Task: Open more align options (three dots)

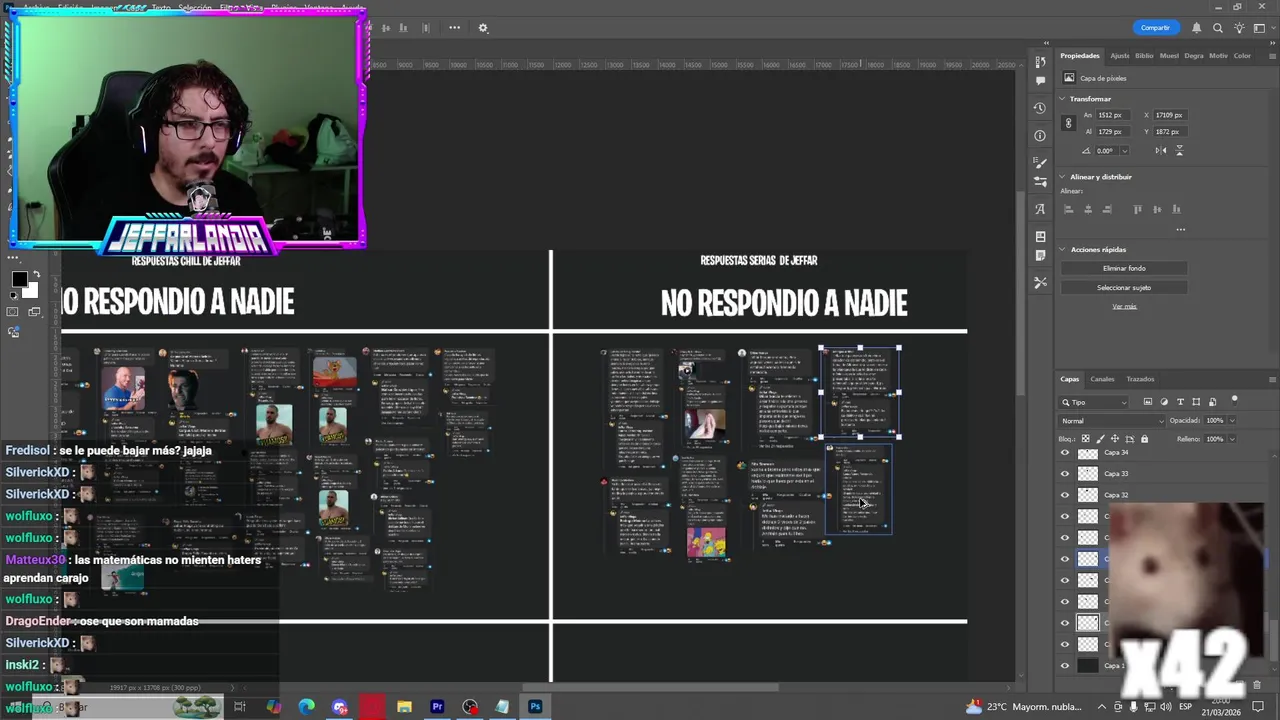Action: pyautogui.click(x=1180, y=229)
